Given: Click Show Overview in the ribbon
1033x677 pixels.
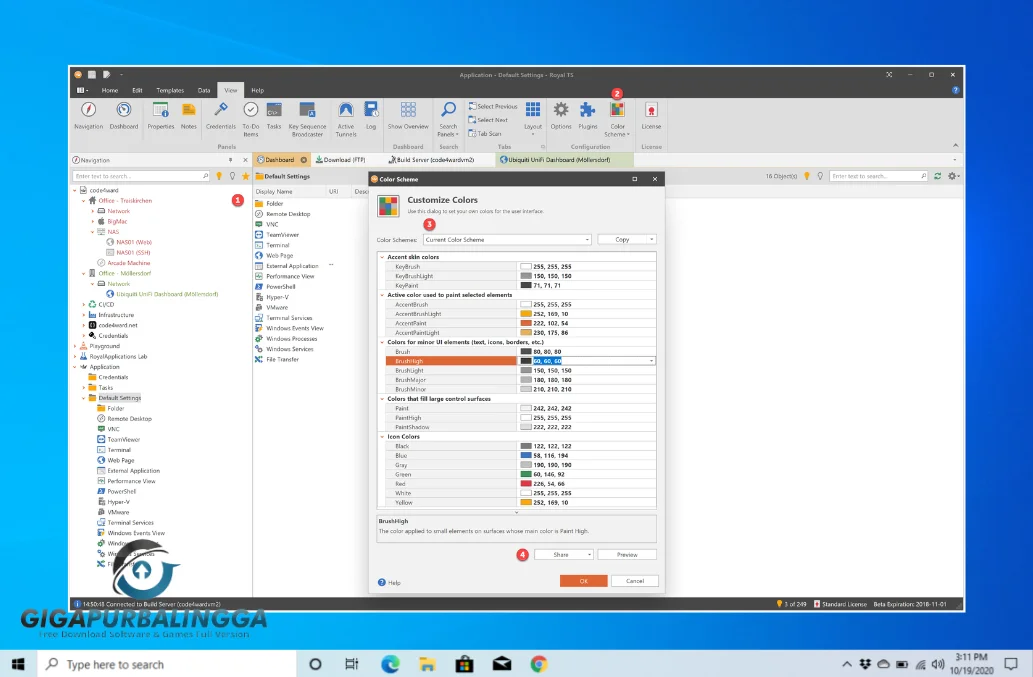Looking at the screenshot, I should click(x=408, y=116).
